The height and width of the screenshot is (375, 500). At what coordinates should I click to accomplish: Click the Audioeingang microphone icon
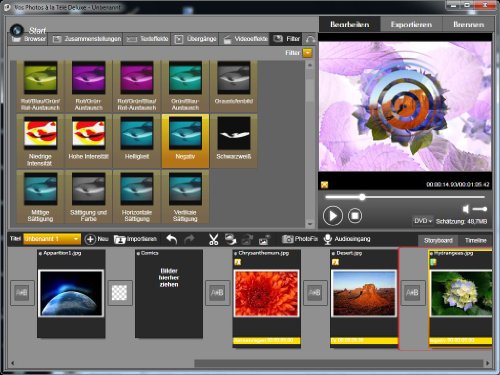pyautogui.click(x=328, y=239)
